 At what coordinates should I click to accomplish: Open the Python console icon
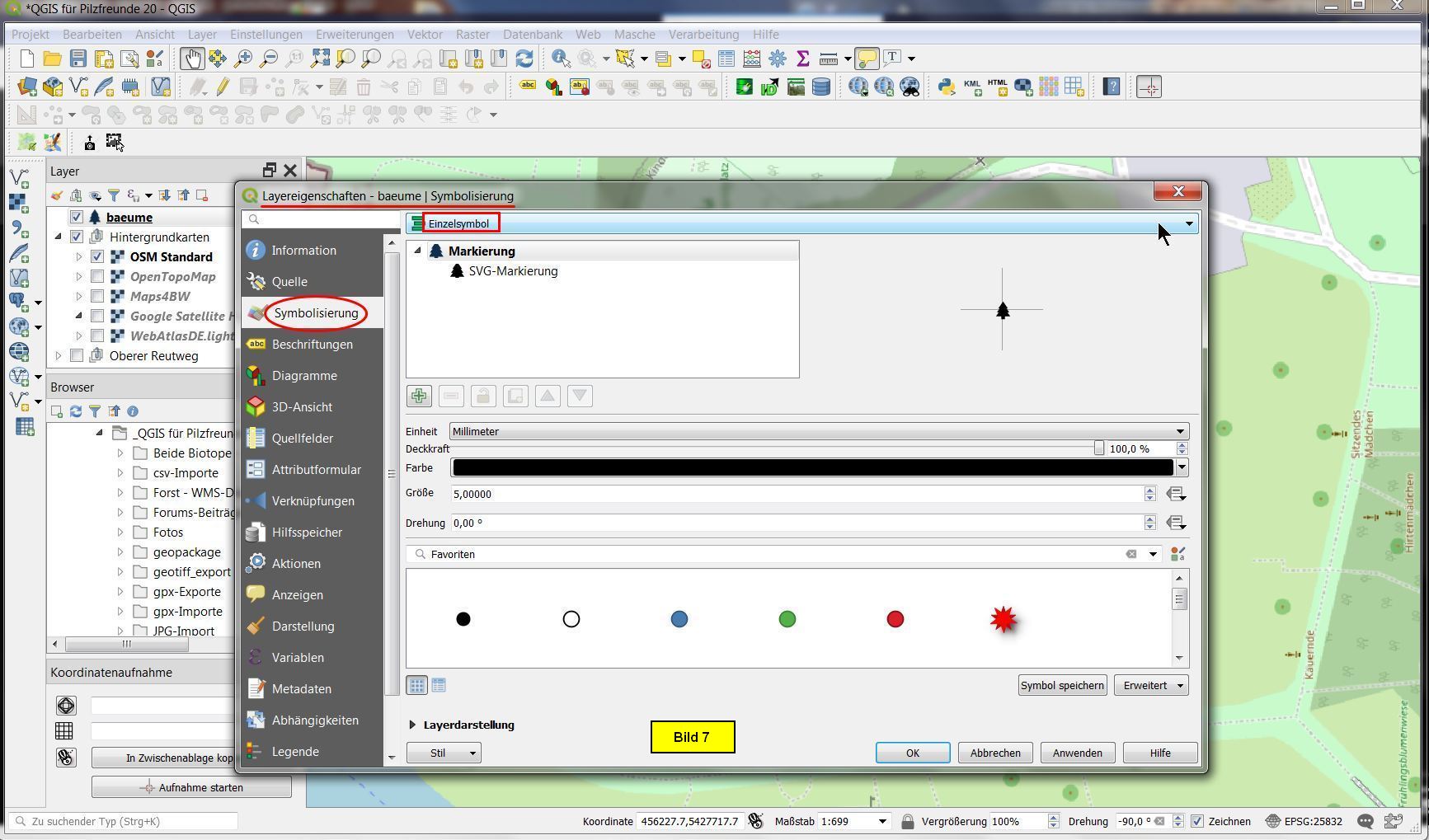[946, 87]
